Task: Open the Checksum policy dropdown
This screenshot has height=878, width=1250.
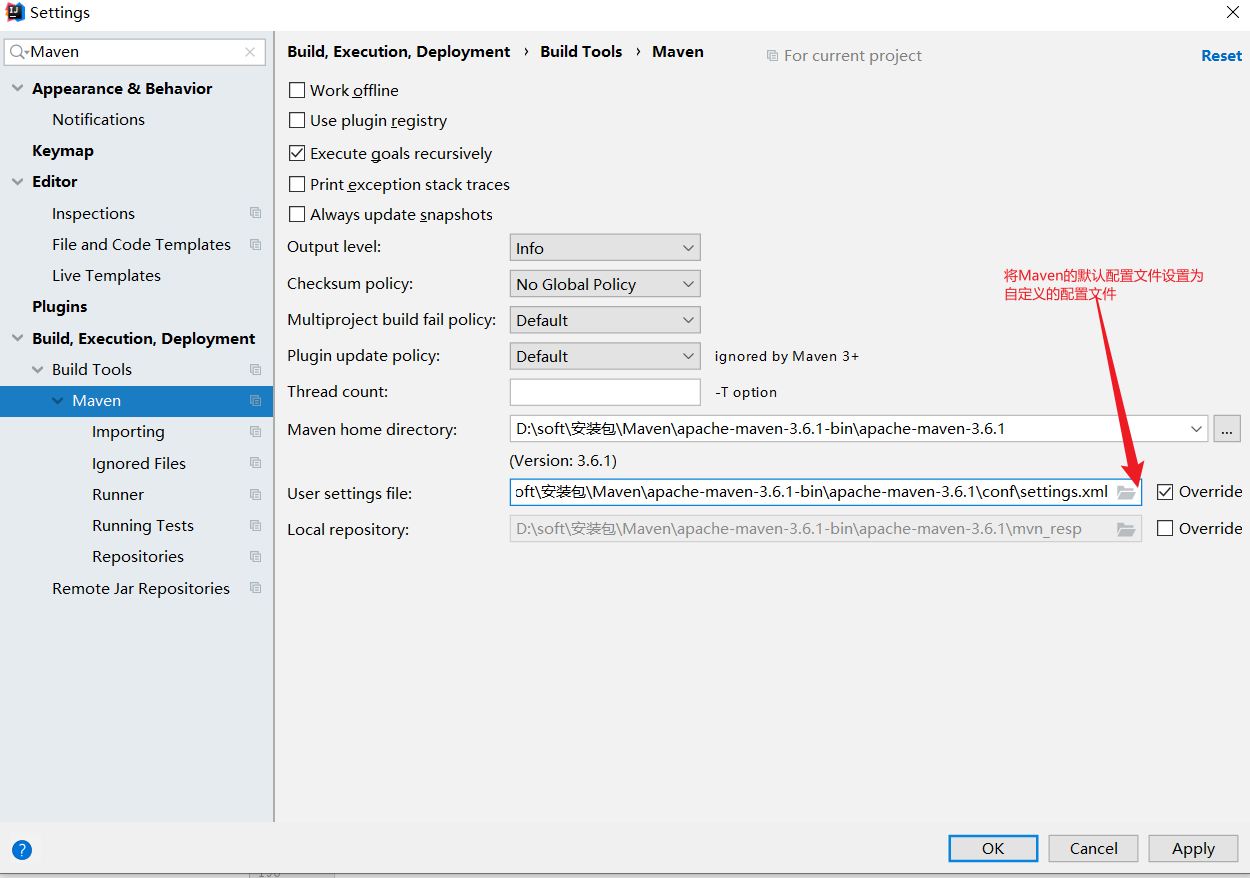Action: 605,284
